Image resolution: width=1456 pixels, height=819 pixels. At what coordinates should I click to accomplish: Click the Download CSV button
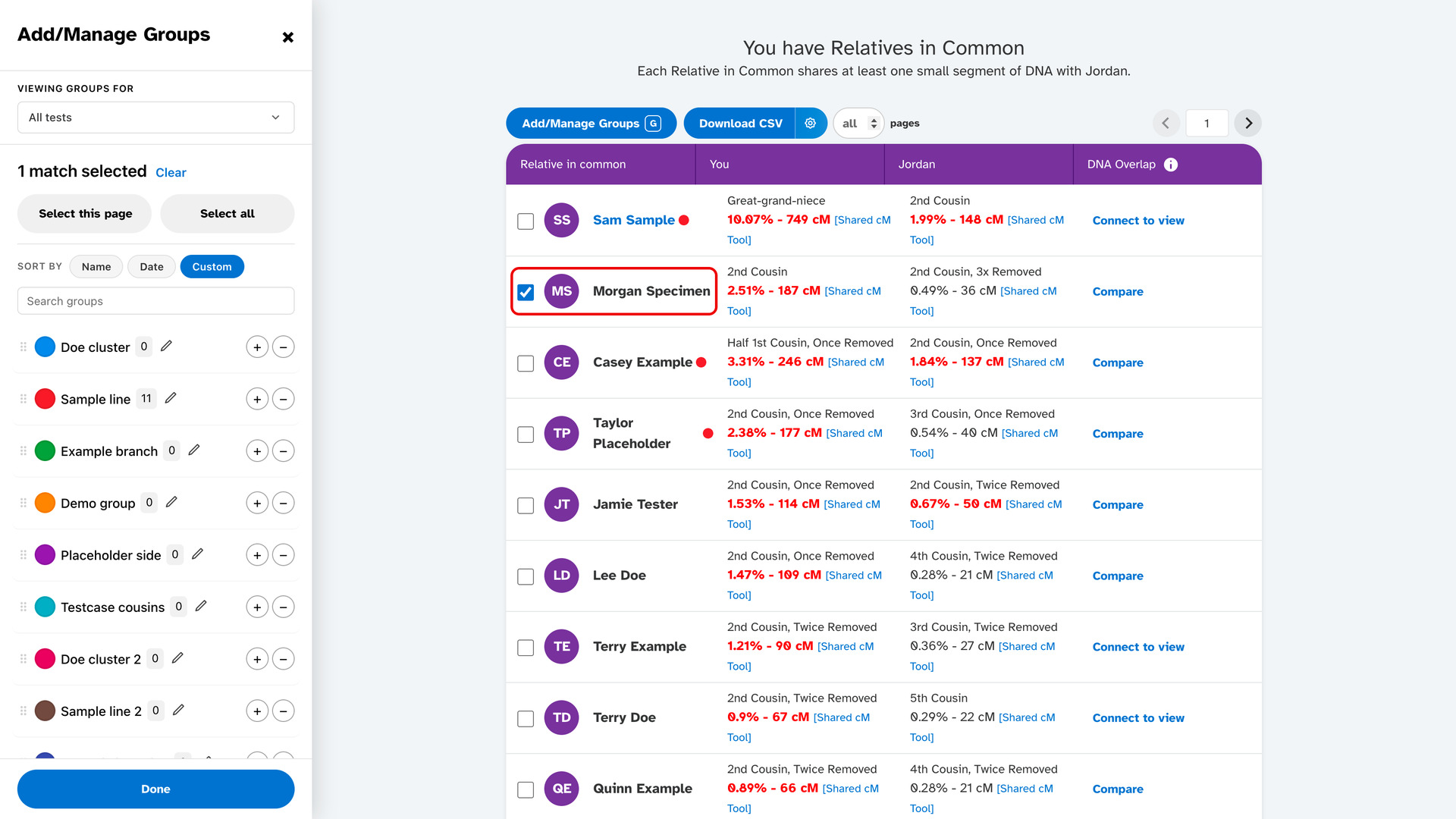[740, 123]
